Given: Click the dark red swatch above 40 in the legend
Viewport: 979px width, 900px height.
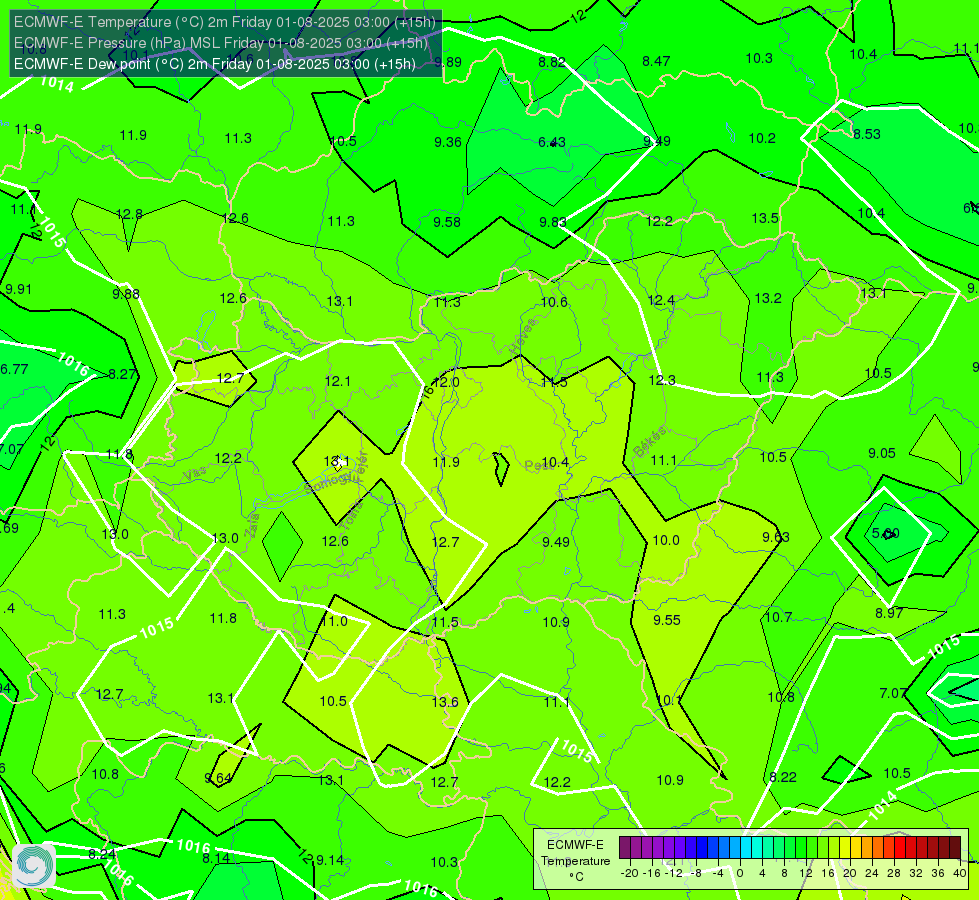Looking at the screenshot, I should [x=955, y=848].
